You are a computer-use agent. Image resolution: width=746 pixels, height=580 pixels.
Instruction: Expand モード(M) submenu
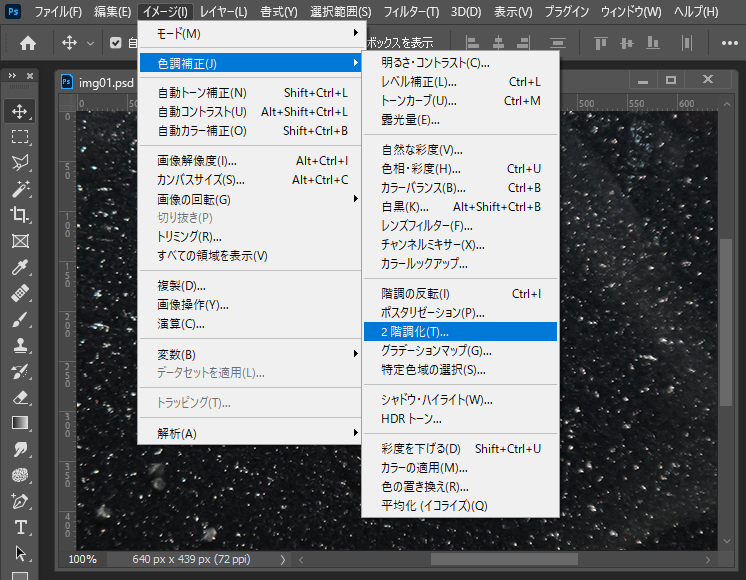pos(251,33)
